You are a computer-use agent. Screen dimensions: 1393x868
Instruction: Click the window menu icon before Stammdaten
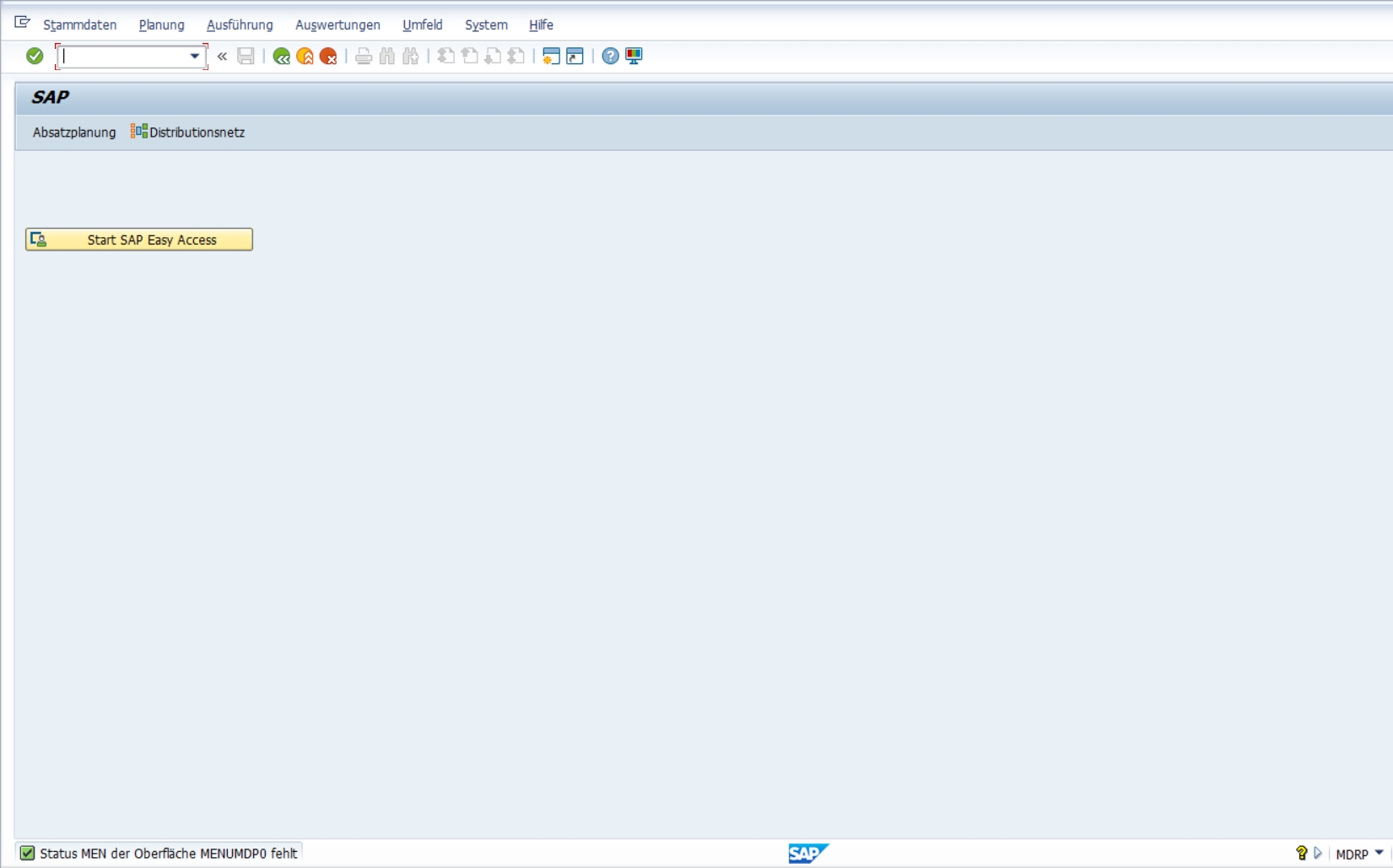point(22,23)
